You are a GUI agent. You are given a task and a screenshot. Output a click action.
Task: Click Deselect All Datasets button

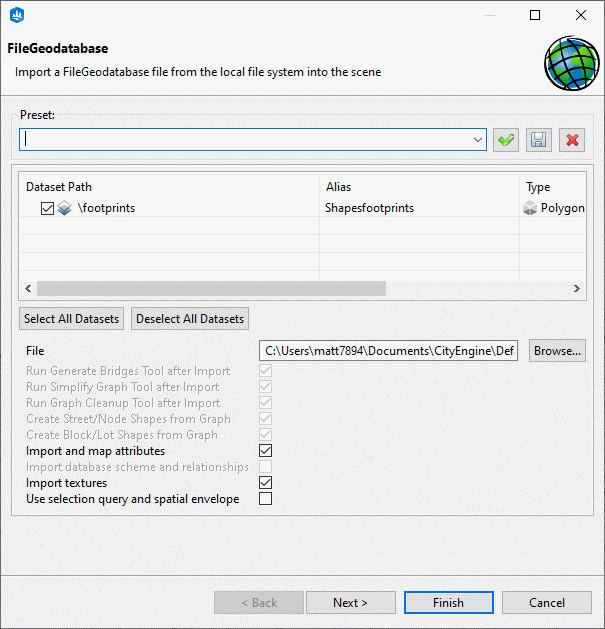tap(190, 319)
